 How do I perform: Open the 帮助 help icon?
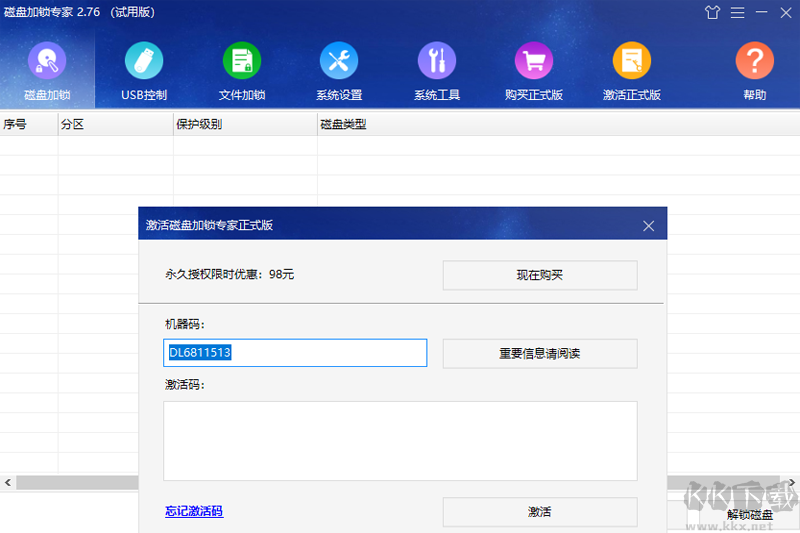[754, 62]
